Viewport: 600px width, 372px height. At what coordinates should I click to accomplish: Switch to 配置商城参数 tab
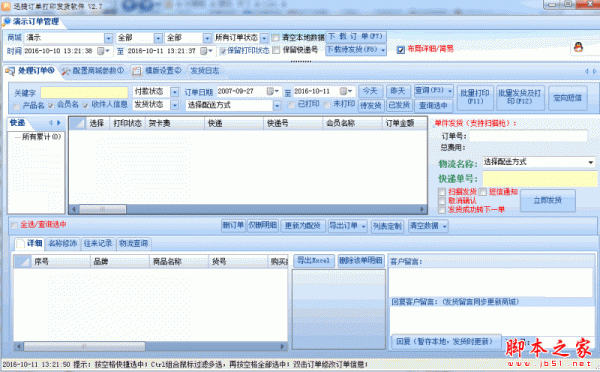(x=93, y=71)
